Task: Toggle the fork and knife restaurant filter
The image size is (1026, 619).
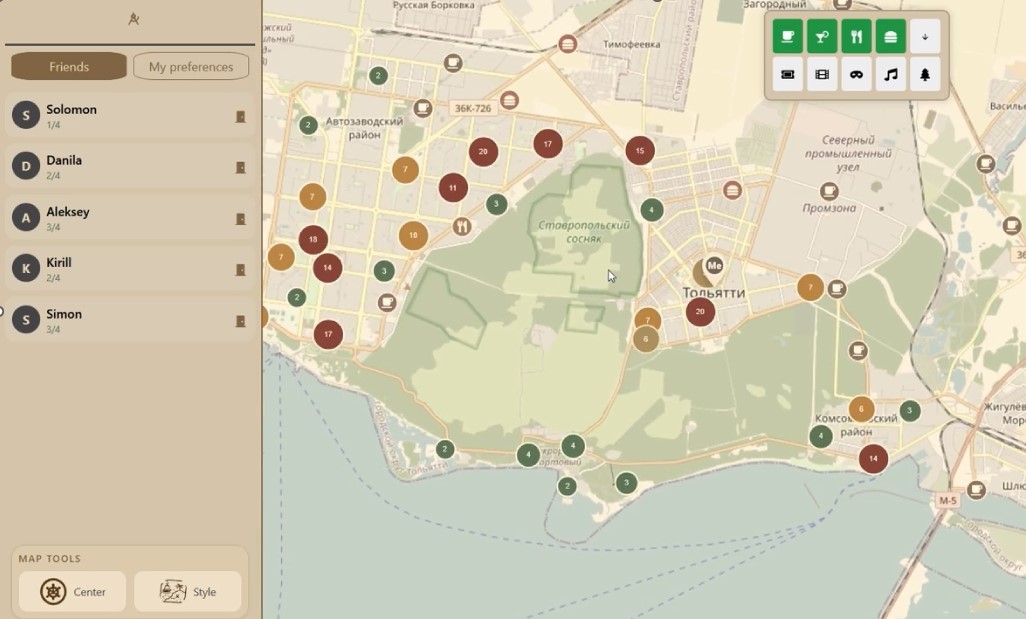Action: pyautogui.click(x=856, y=37)
